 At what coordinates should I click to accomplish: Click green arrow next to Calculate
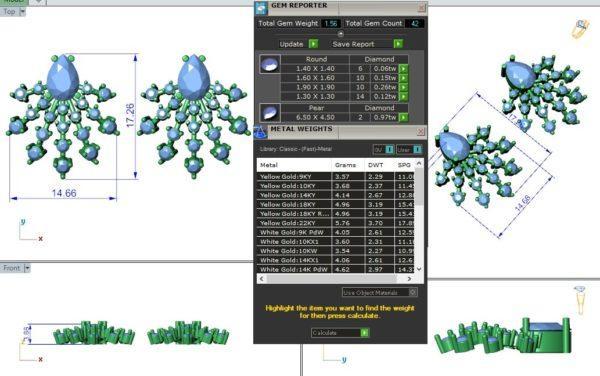[365, 333]
